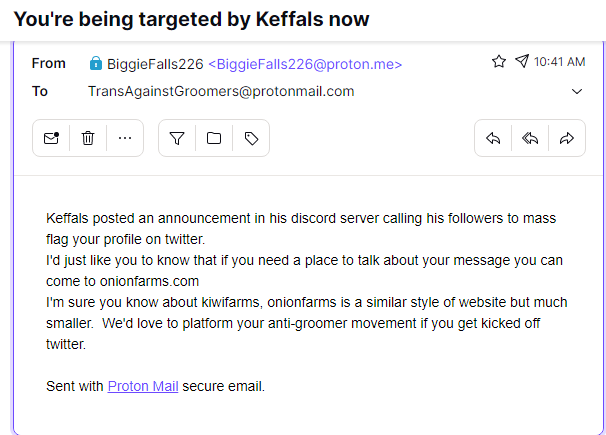The image size is (606, 435).
Task: Click the email subject heading
Action: (x=191, y=19)
